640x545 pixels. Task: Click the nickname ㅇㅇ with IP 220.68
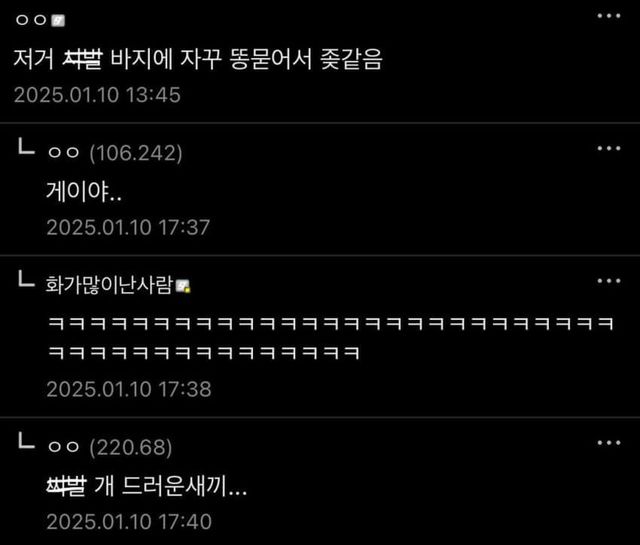point(63,447)
